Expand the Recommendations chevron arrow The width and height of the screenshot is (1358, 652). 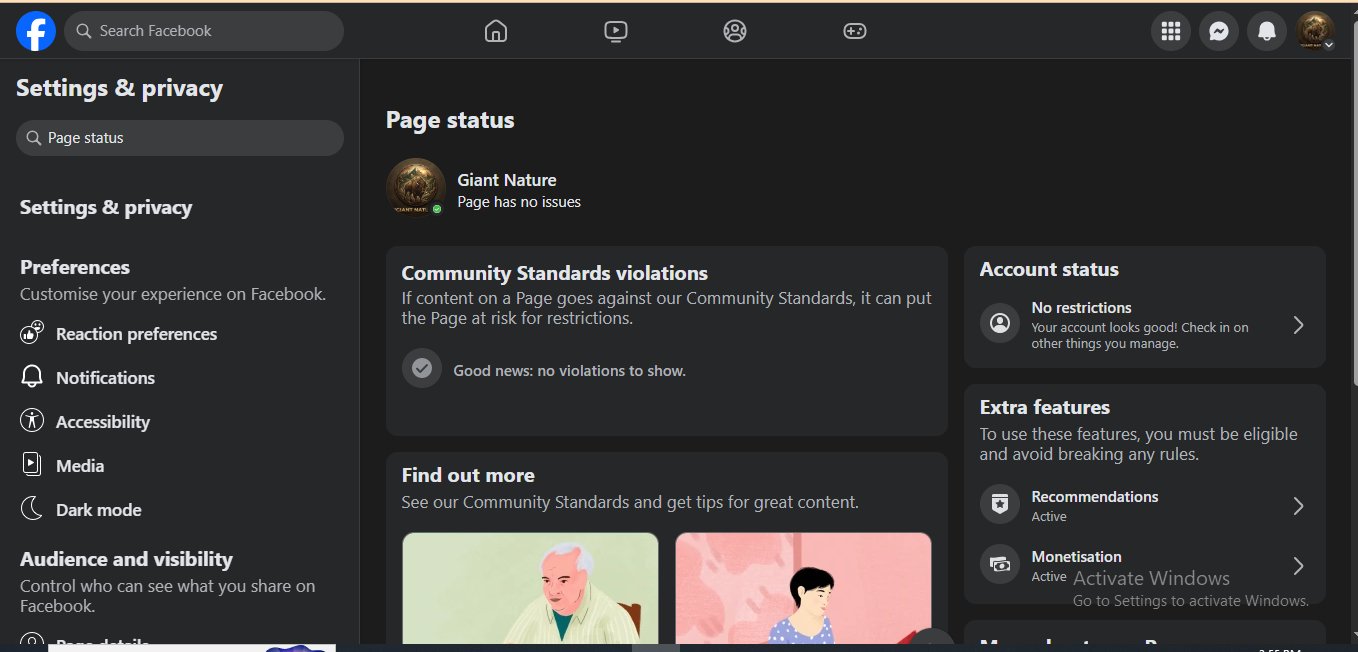pos(1298,506)
